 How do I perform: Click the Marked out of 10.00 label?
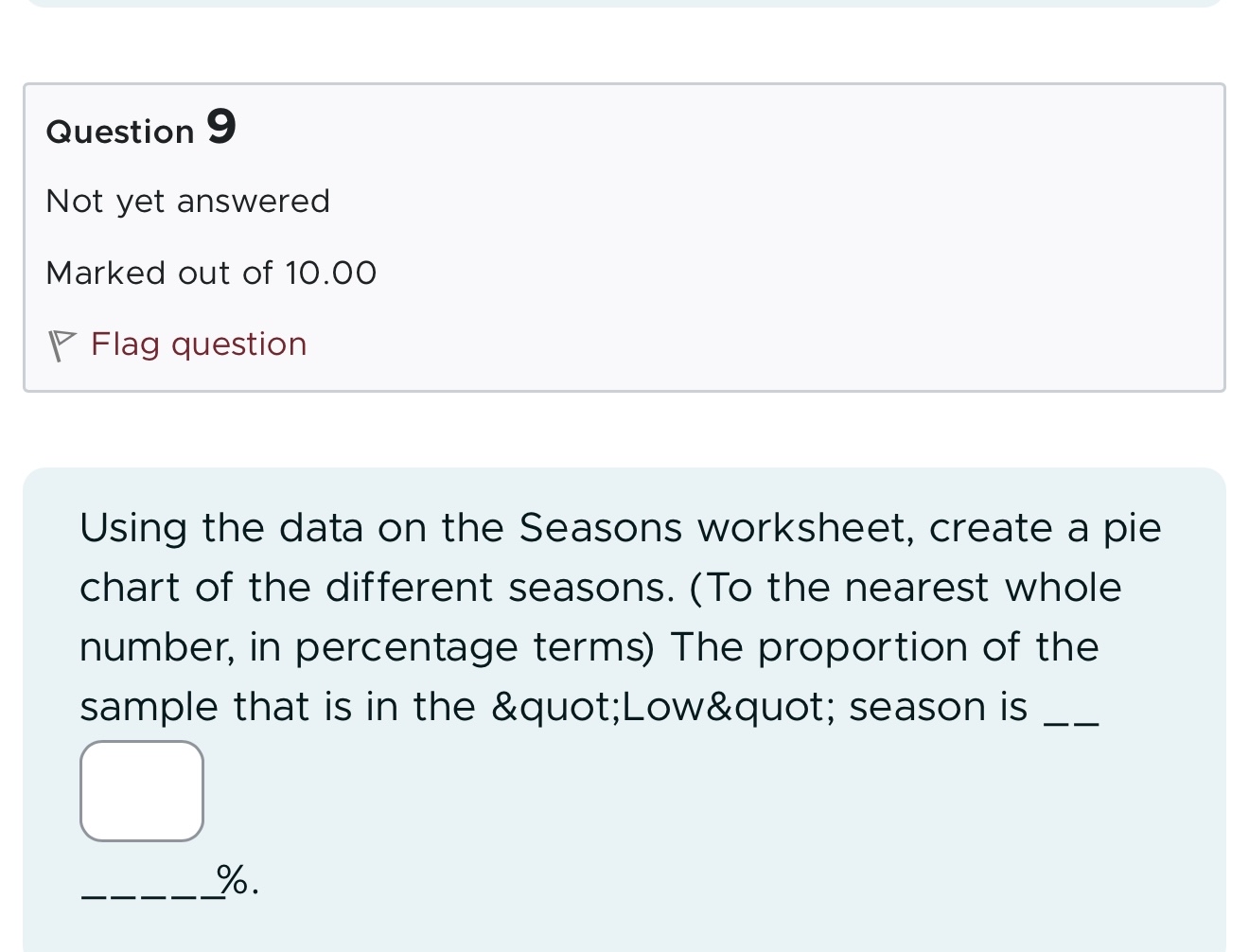coord(210,273)
